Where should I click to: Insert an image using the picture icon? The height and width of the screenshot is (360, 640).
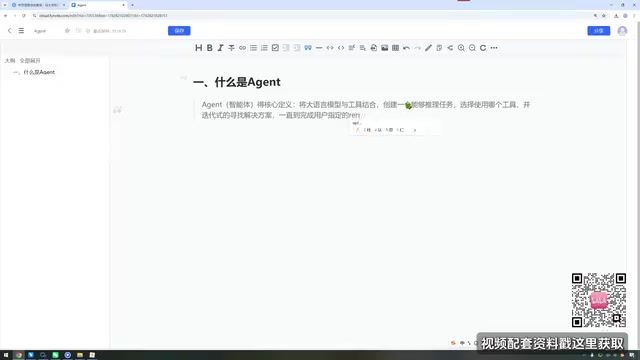click(x=384, y=48)
